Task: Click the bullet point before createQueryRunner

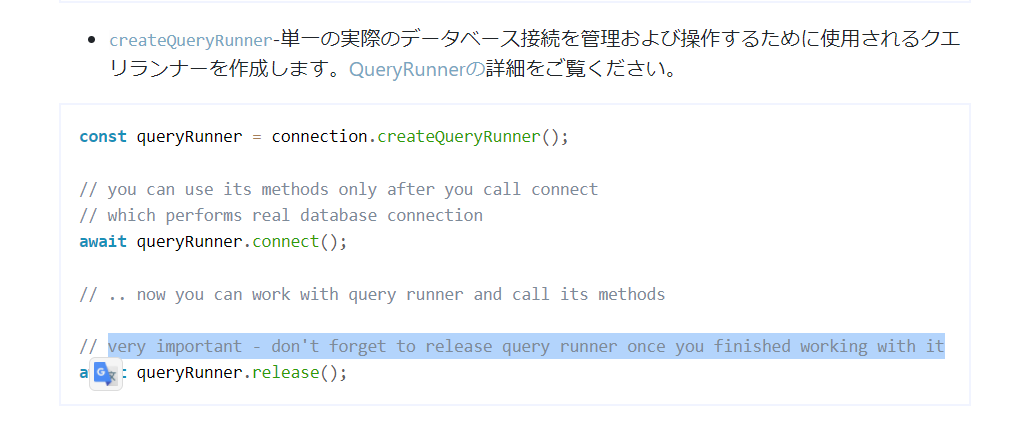Action: [x=92, y=40]
